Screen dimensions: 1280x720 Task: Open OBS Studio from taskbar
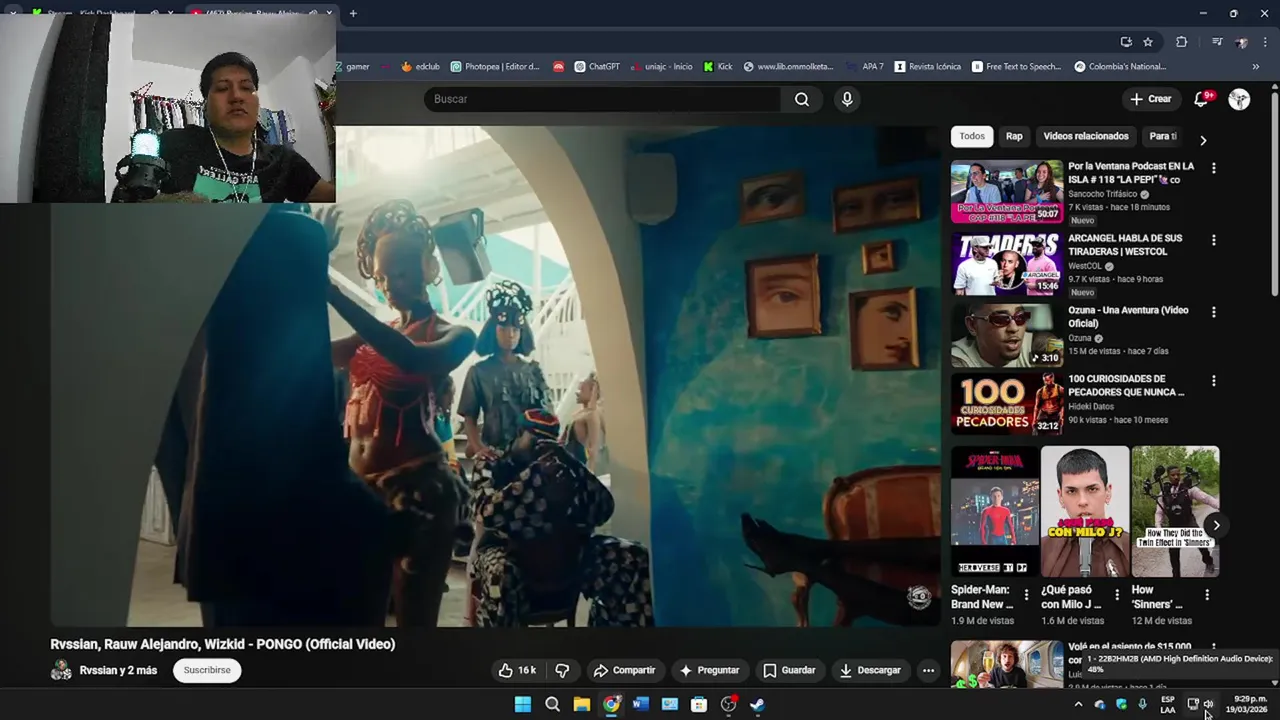point(728,704)
